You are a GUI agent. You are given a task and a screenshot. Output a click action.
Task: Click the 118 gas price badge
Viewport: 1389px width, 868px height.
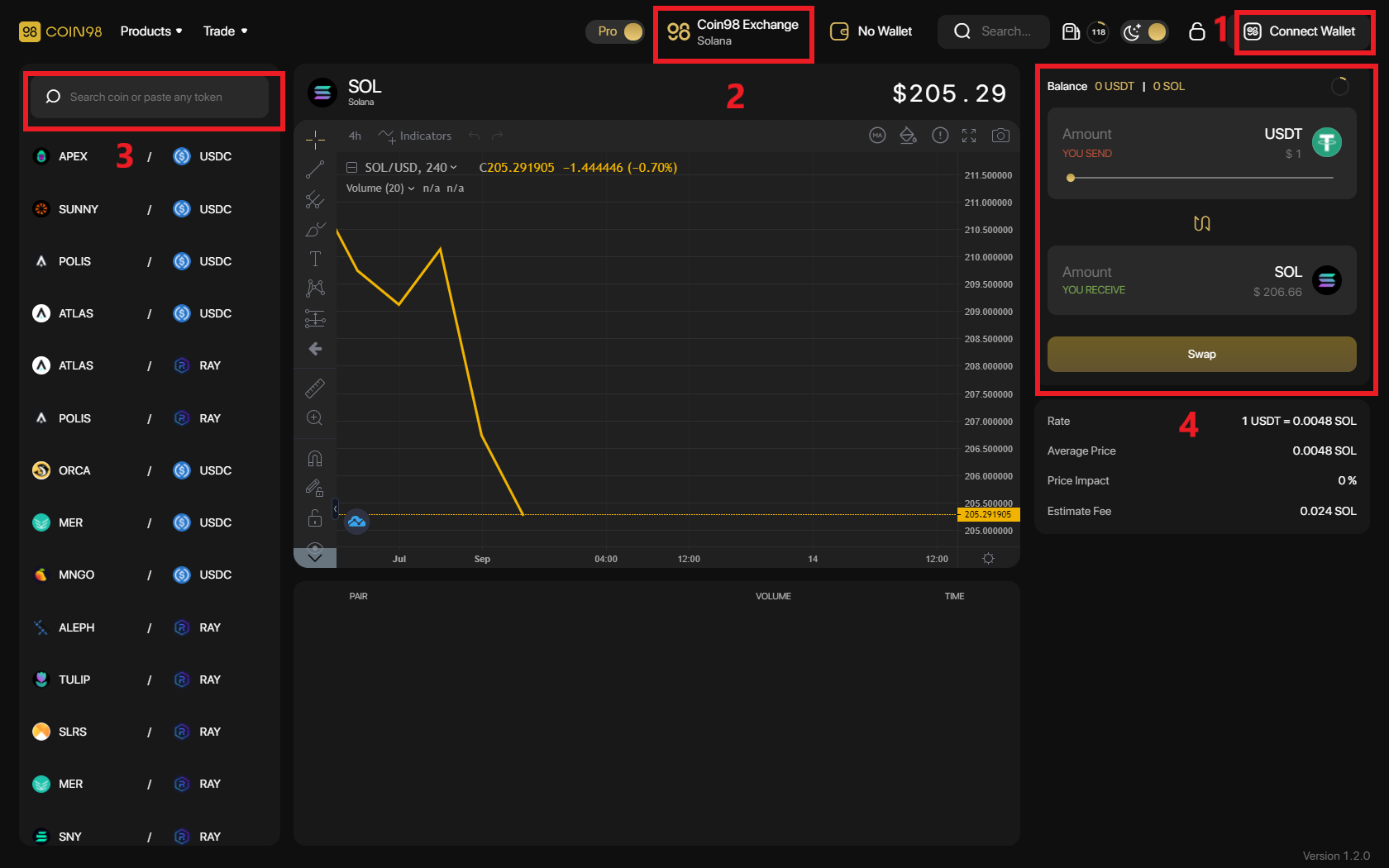pos(1098,31)
